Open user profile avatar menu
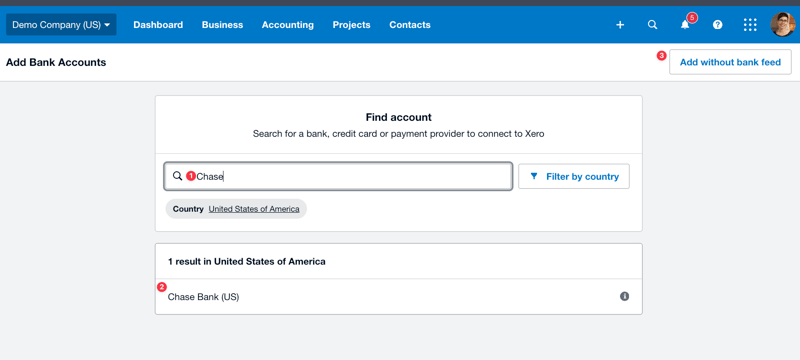This screenshot has width=800, height=360. coord(783,24)
